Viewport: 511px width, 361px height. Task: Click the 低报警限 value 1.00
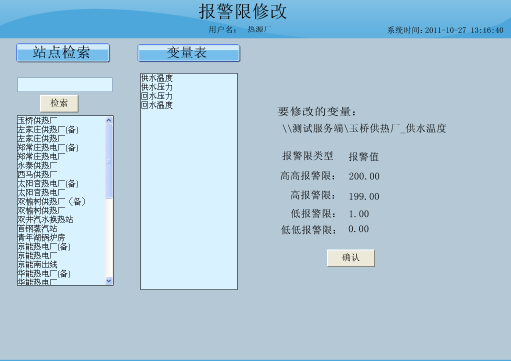tap(359, 214)
